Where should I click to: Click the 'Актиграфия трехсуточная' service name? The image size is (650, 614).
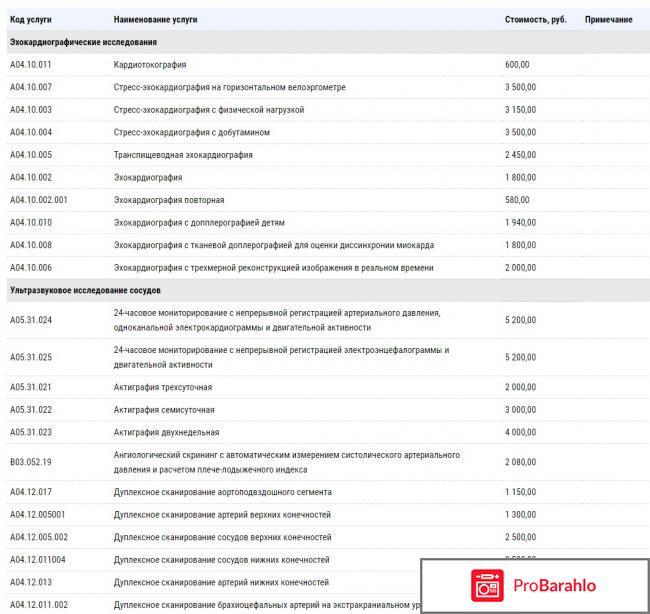[163, 387]
